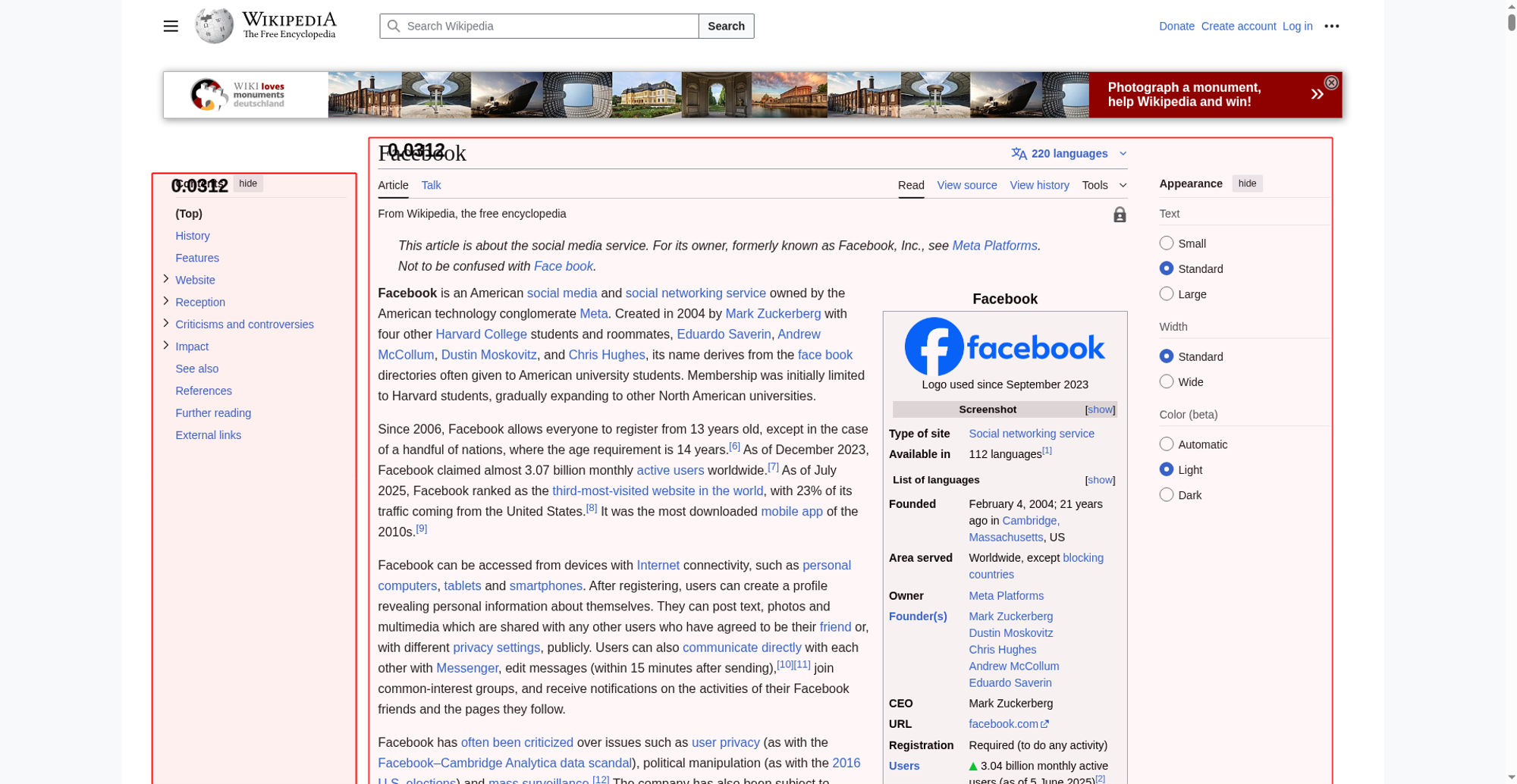Close the Wiki Loves Monuments banner
The height and width of the screenshot is (784, 1517).
(1331, 83)
